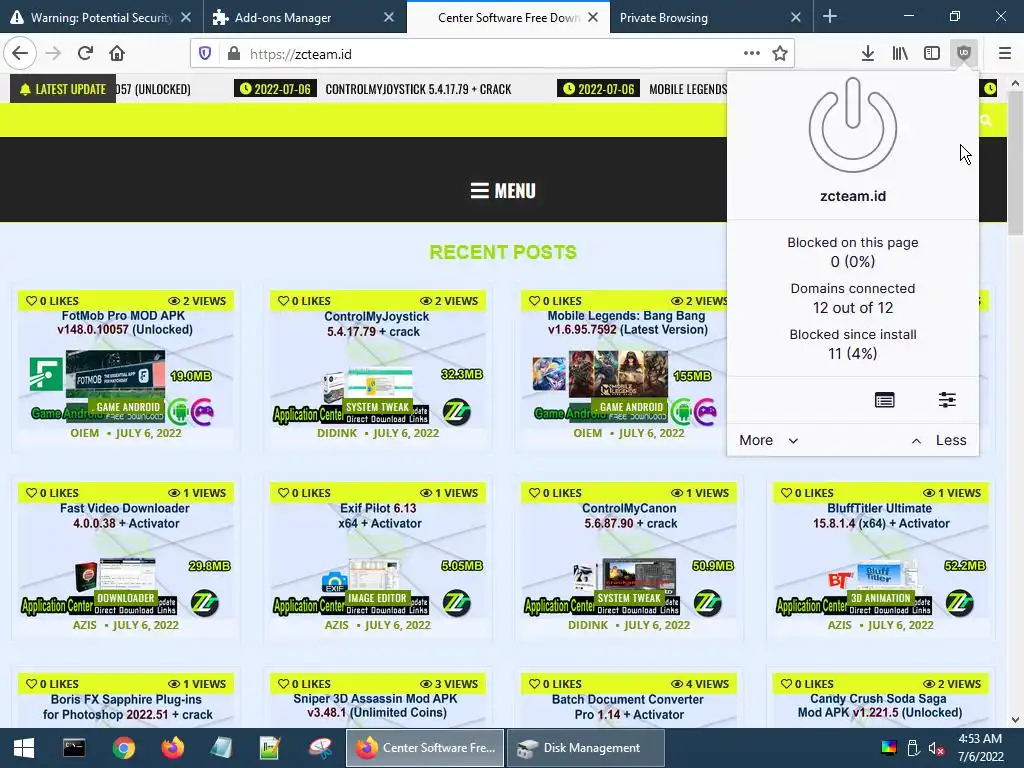Open BluffTitler Ultimate 15.8.1.4 post
1024x768 pixels.
click(x=881, y=516)
